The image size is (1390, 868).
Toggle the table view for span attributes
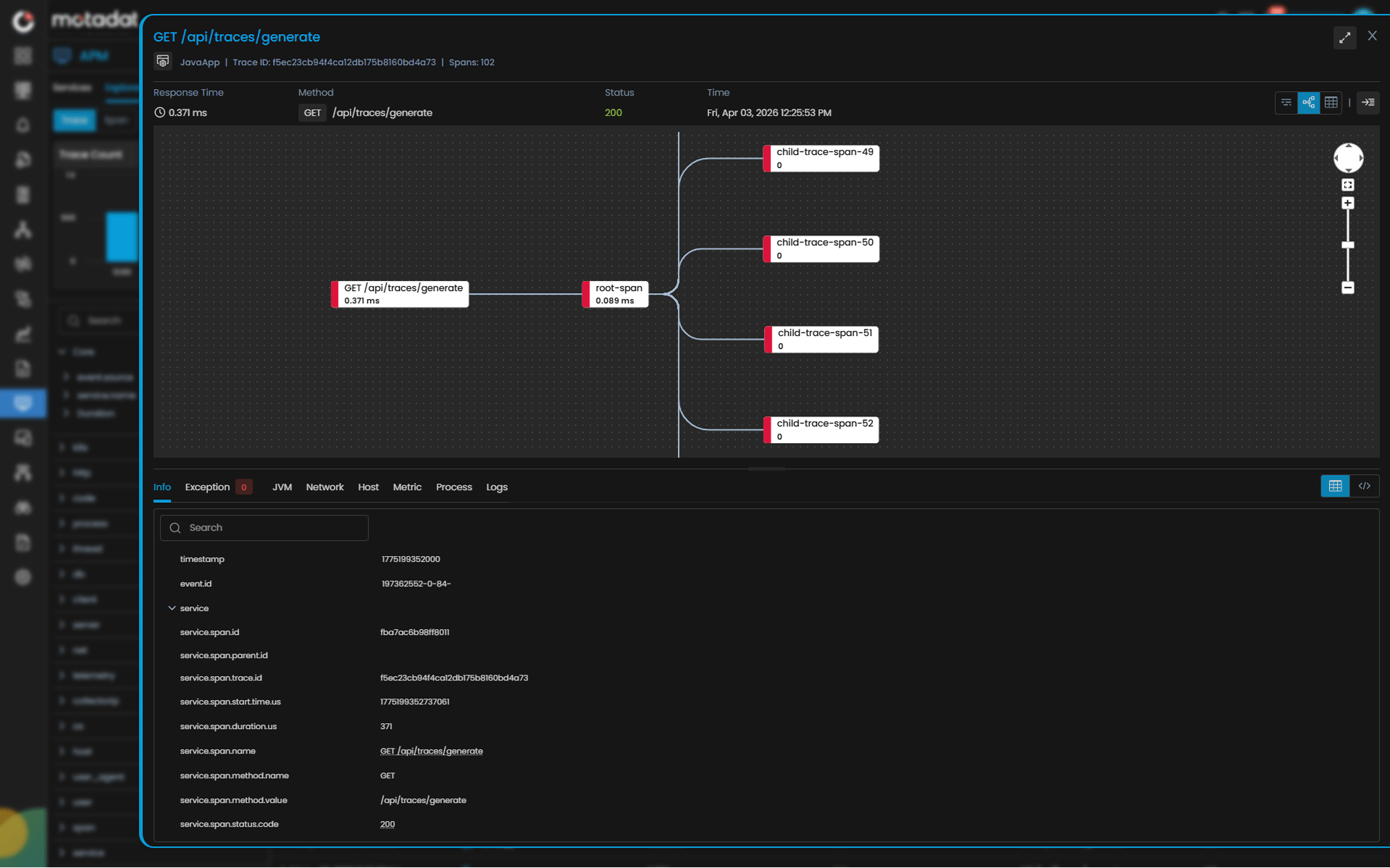pyautogui.click(x=1335, y=486)
